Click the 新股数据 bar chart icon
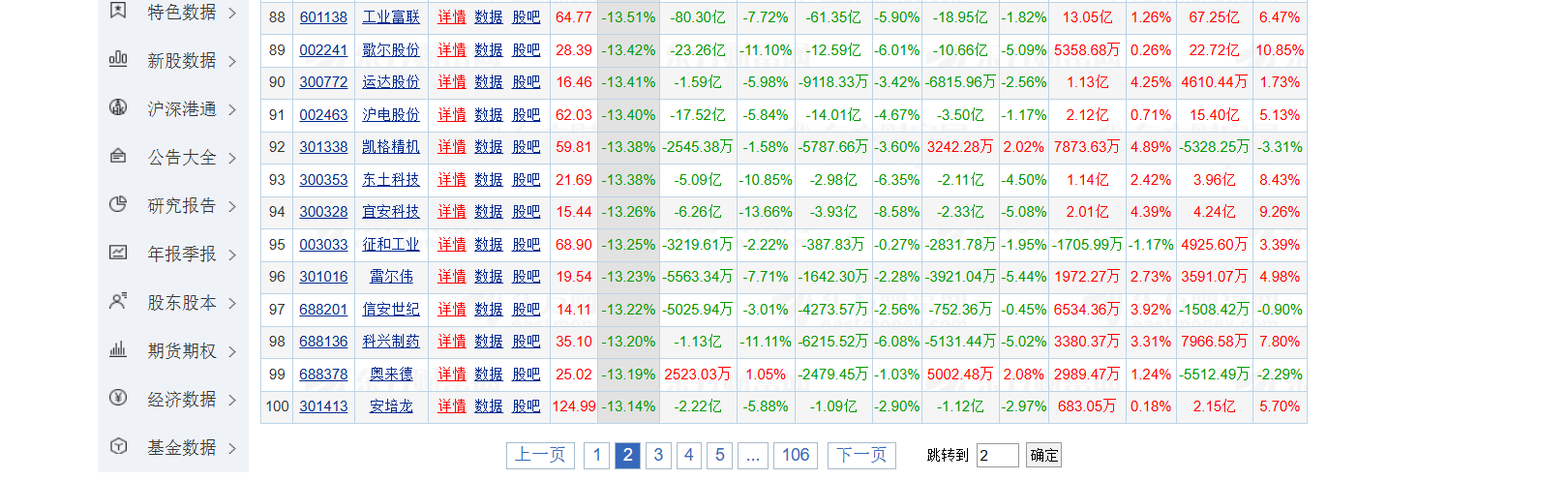 click(118, 59)
